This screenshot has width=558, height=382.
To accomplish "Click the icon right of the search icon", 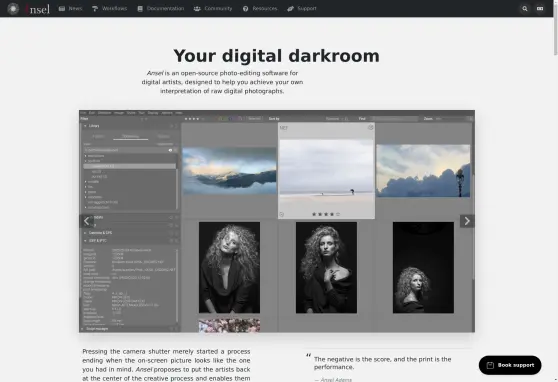I will (x=540, y=9).
